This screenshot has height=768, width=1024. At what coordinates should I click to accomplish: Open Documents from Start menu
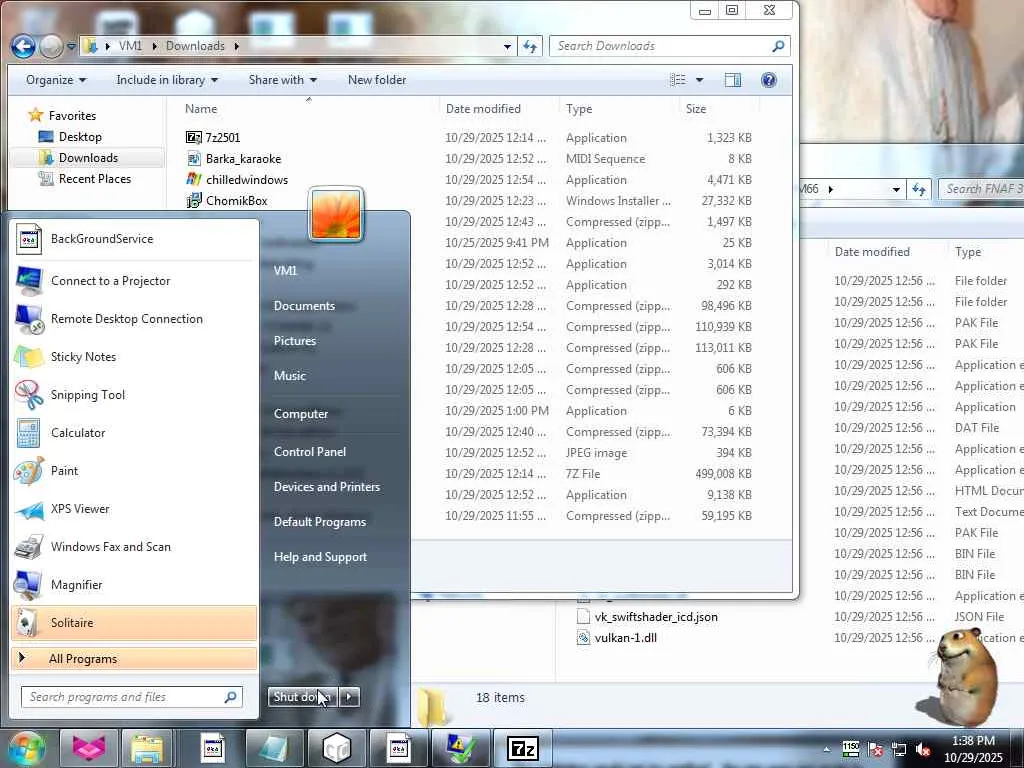click(x=304, y=306)
